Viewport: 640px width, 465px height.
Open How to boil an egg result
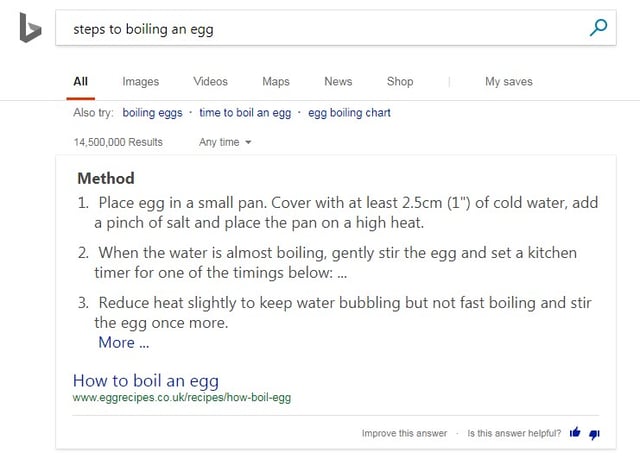pos(146,380)
